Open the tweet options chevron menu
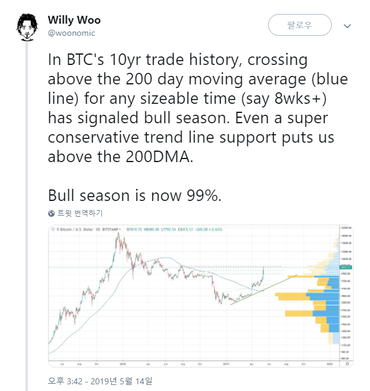Viewport: 370px width, 391px height. point(347,26)
